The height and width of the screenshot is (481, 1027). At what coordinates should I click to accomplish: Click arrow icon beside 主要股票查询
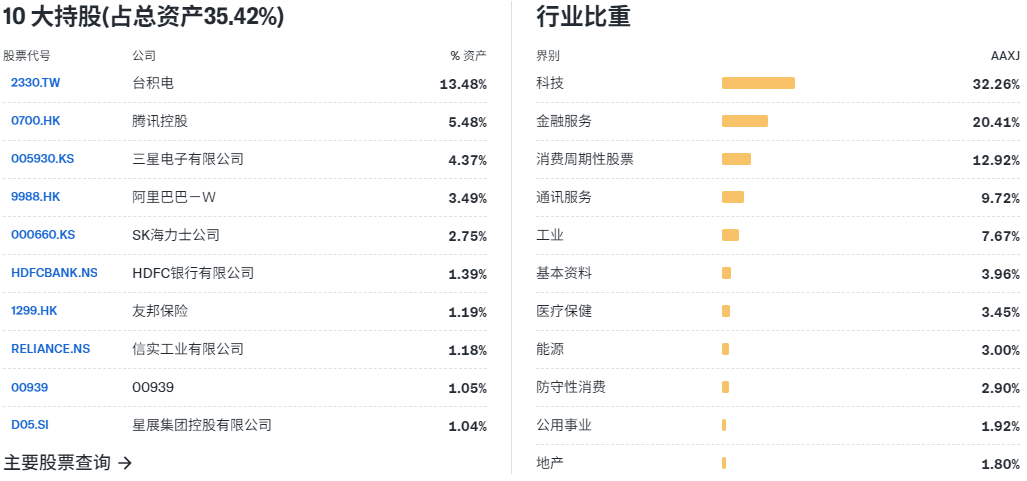pyautogui.click(x=125, y=462)
